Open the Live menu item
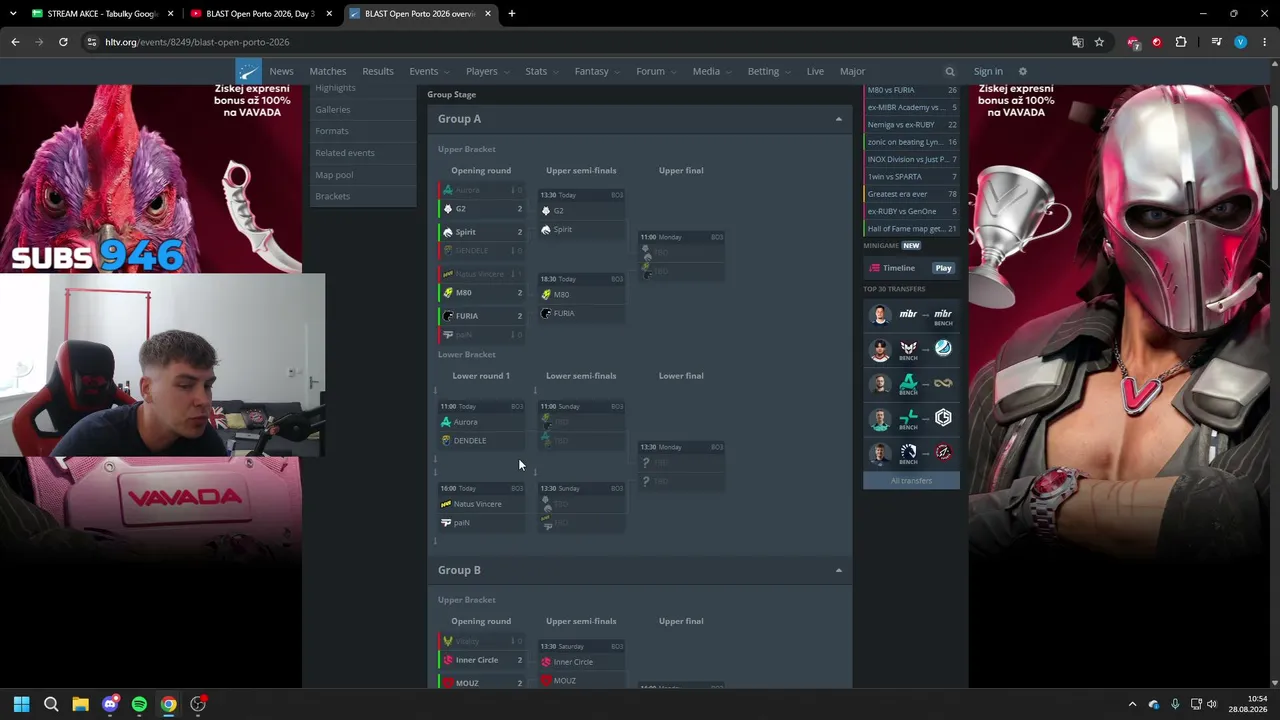 coord(815,71)
